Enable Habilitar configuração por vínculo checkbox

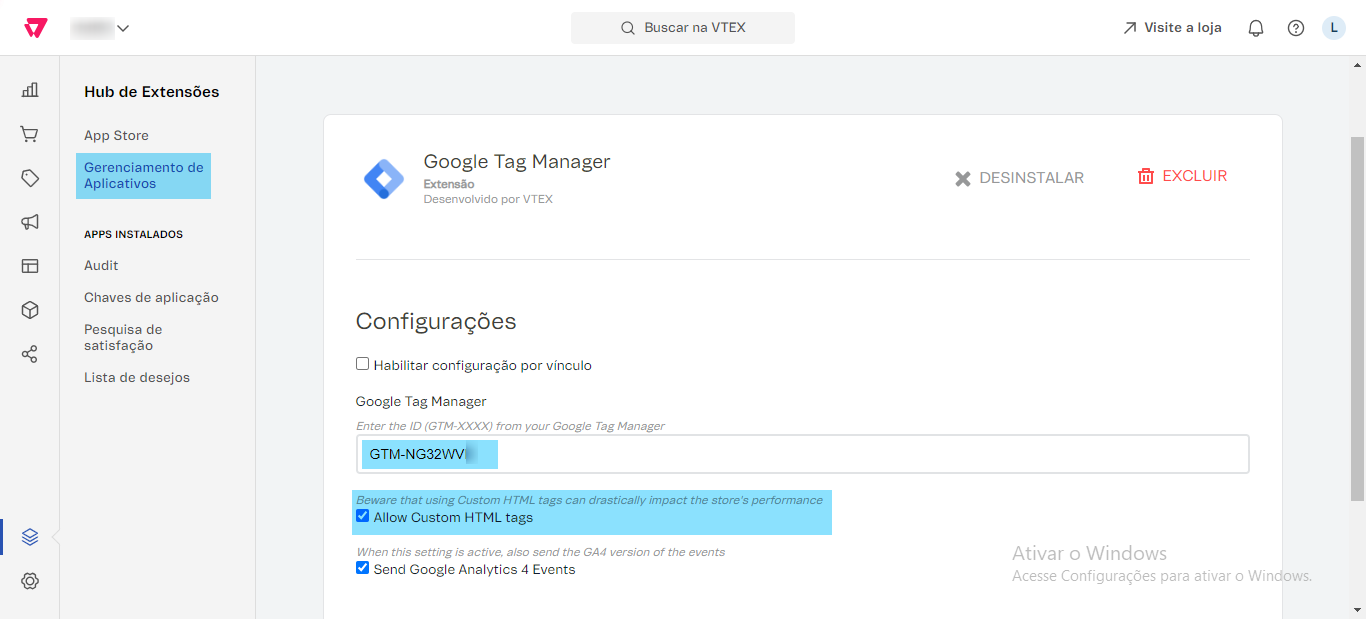point(363,364)
